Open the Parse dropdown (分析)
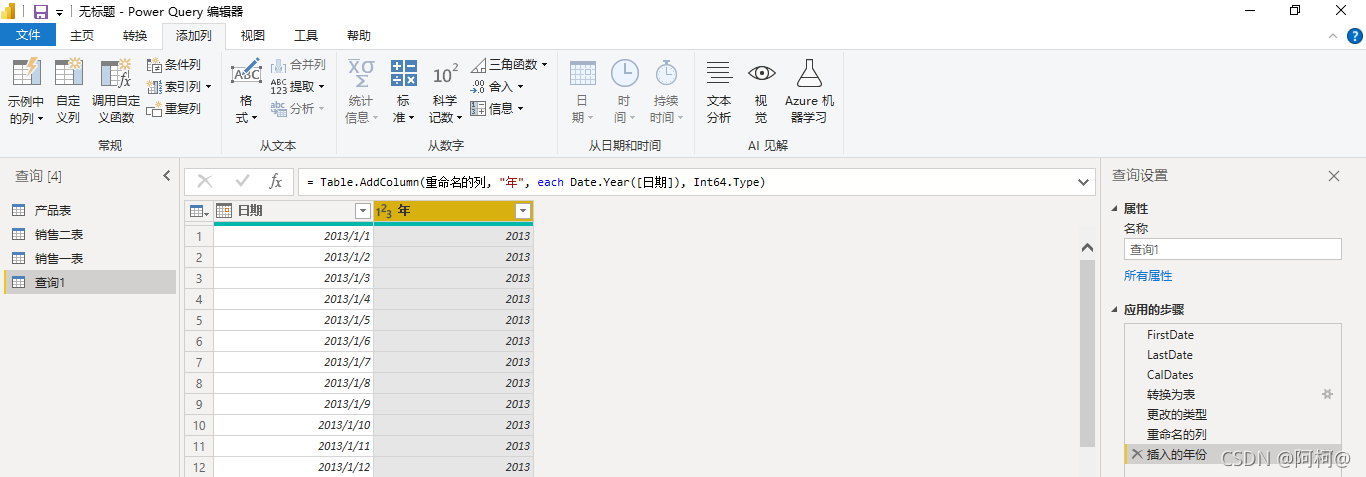1366x477 pixels. pyautogui.click(x=298, y=109)
